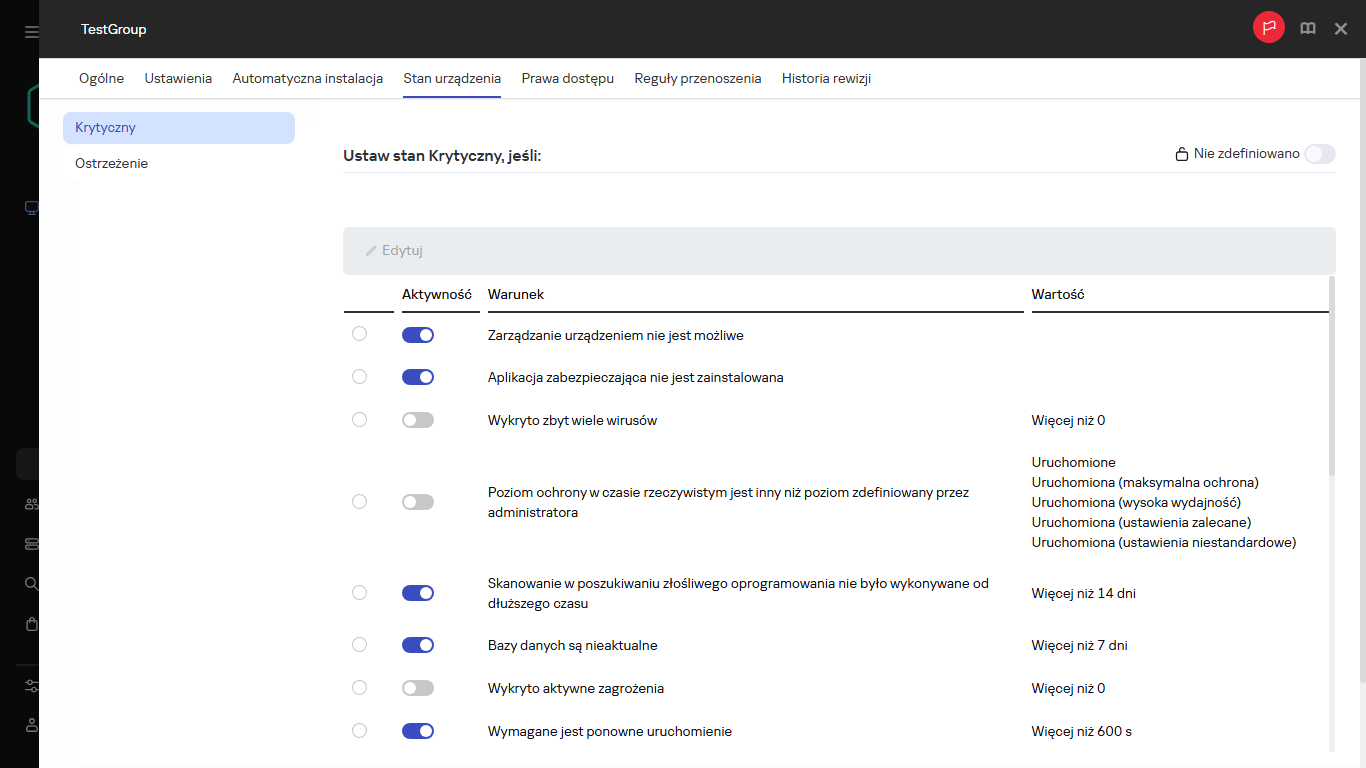This screenshot has width=1366, height=768.
Task: Disable the Bazy danych są nieaktualne toggle
Action: 418,645
